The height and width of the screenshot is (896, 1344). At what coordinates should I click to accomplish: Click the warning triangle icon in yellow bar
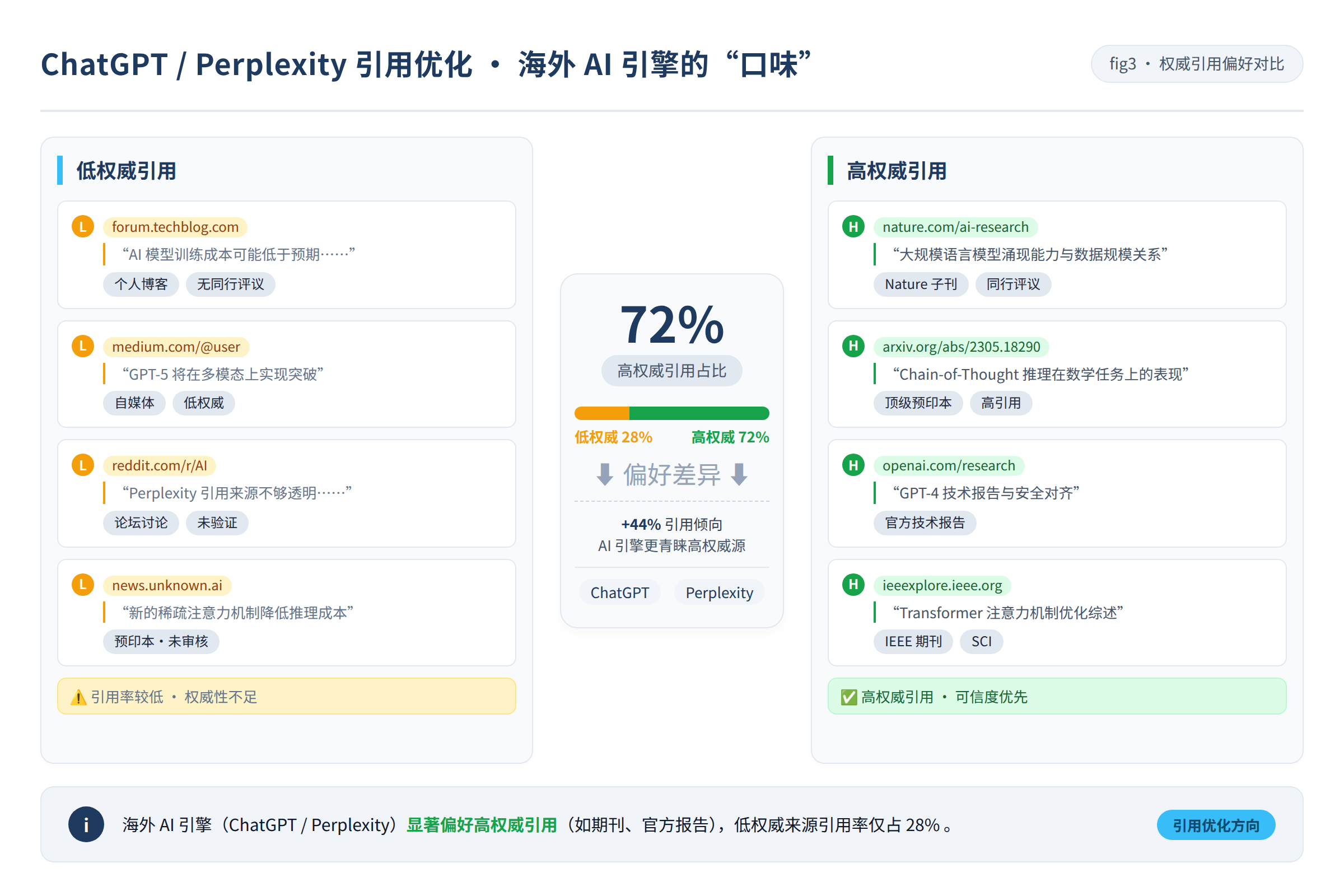pyautogui.click(x=78, y=697)
